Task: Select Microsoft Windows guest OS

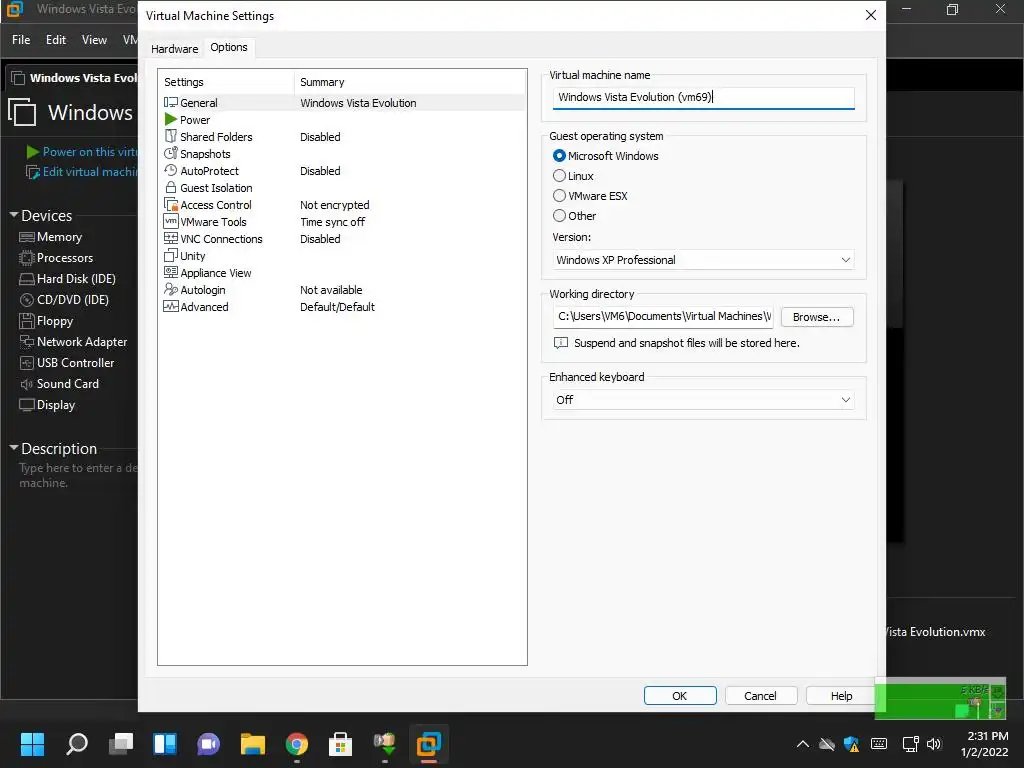Action: click(559, 156)
